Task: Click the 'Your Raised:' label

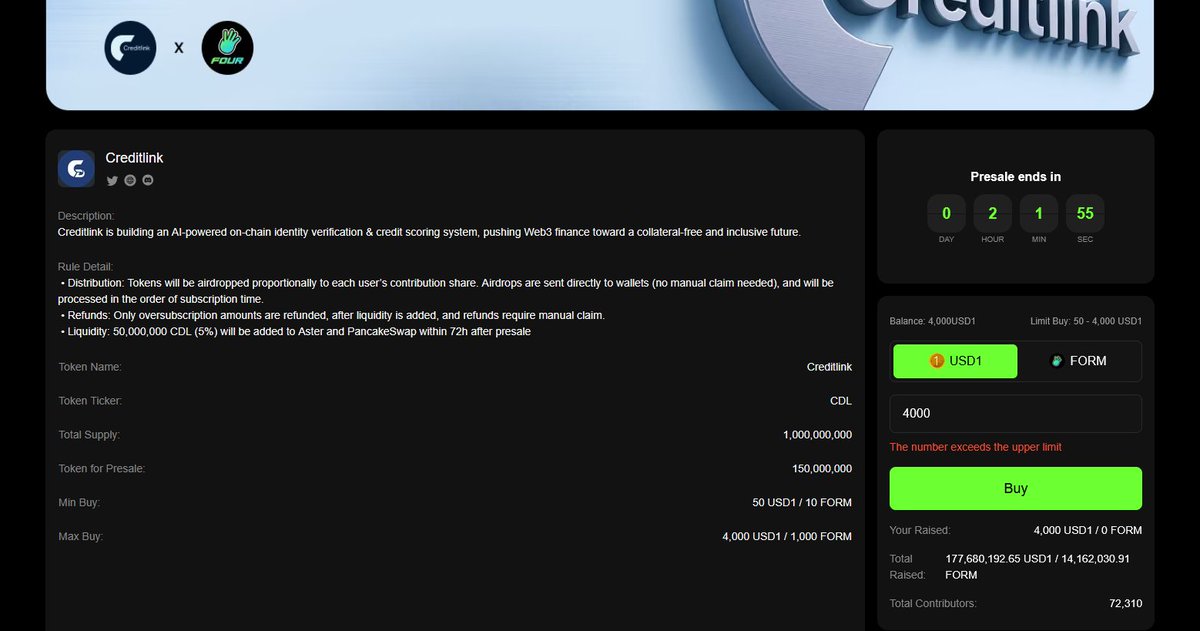Action: point(920,530)
